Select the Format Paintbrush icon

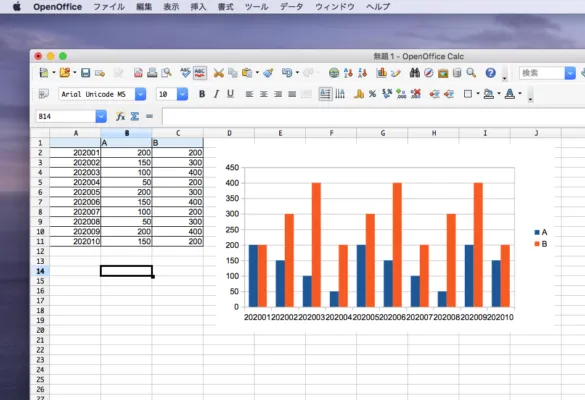[268, 73]
